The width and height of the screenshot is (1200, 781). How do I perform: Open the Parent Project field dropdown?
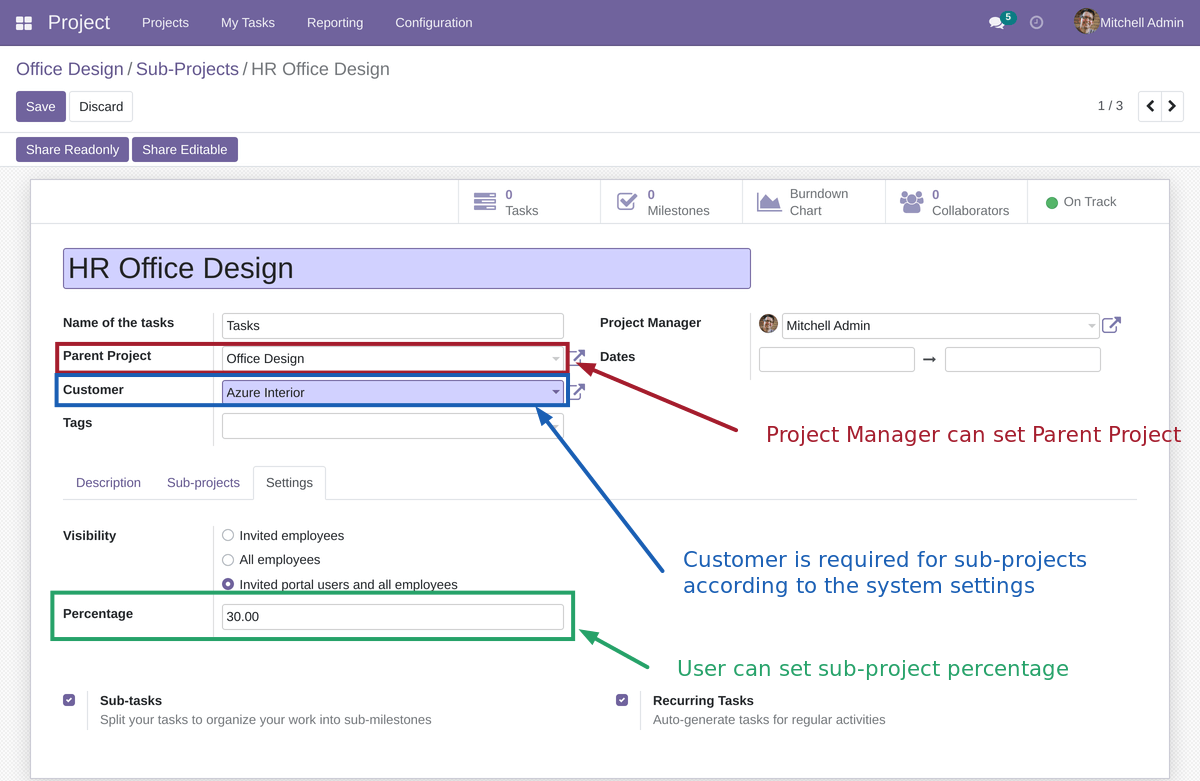pyautogui.click(x=555, y=358)
